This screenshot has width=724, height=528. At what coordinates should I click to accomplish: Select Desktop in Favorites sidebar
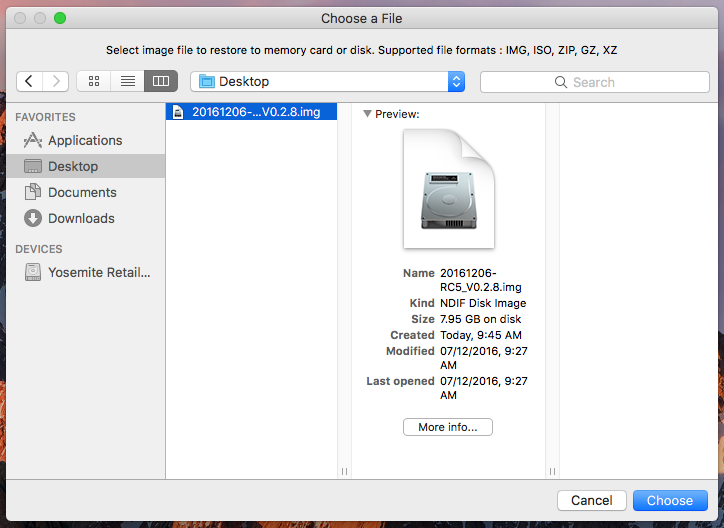[73, 167]
